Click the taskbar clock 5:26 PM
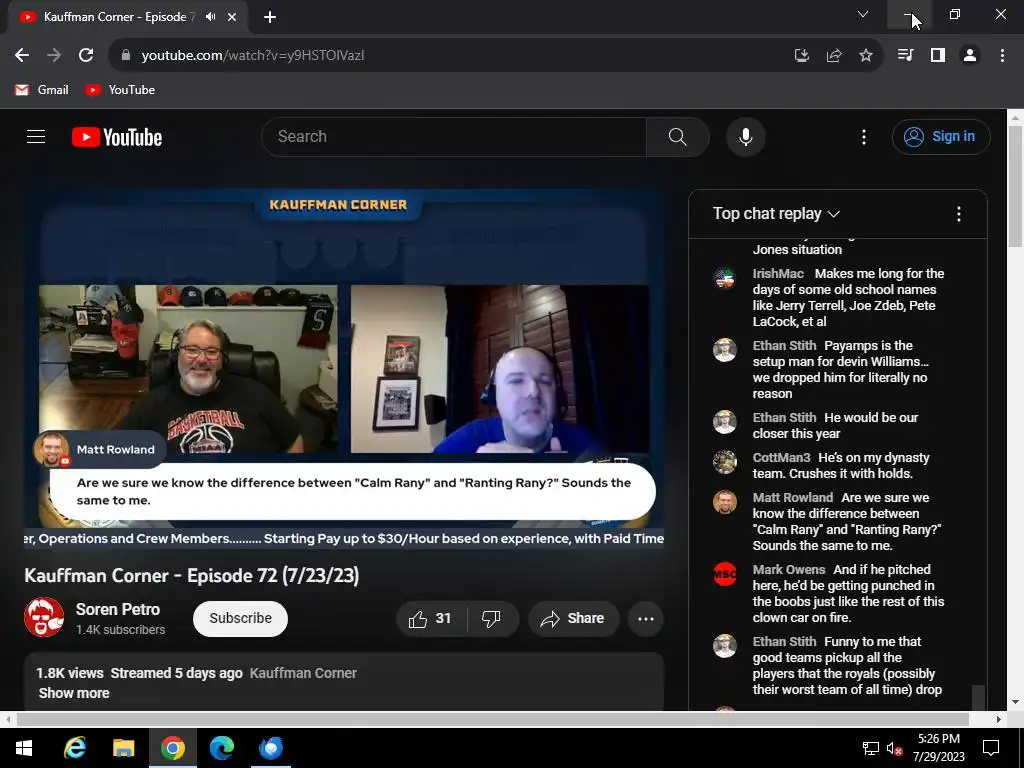Image resolution: width=1024 pixels, height=768 pixels. coord(939,739)
